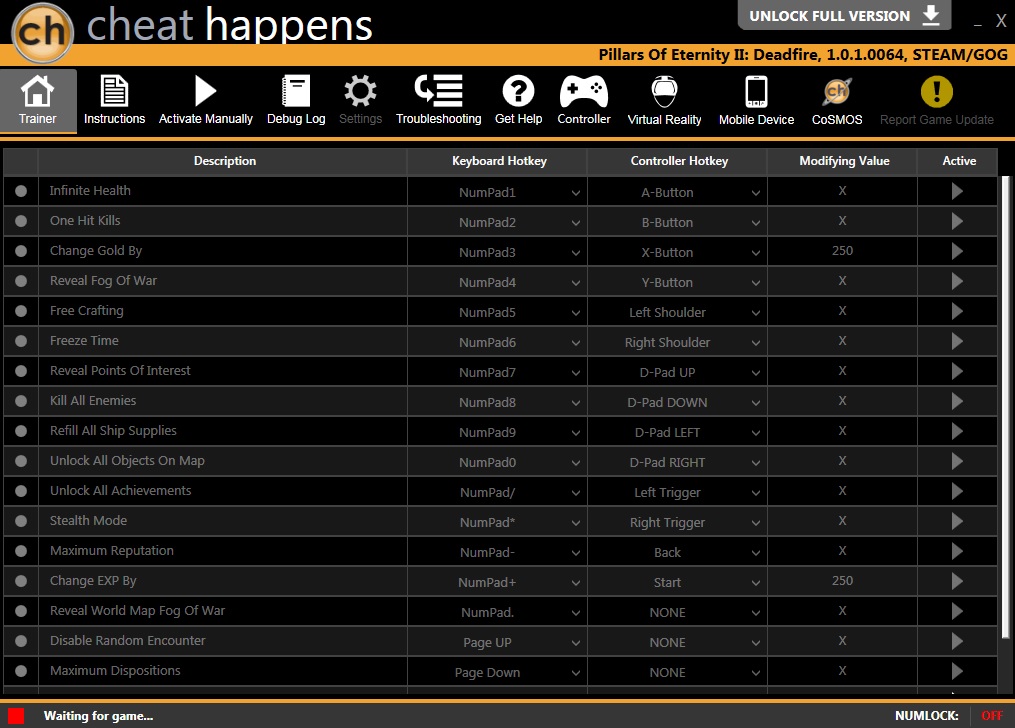Click the Waiting for game status text

(x=98, y=716)
